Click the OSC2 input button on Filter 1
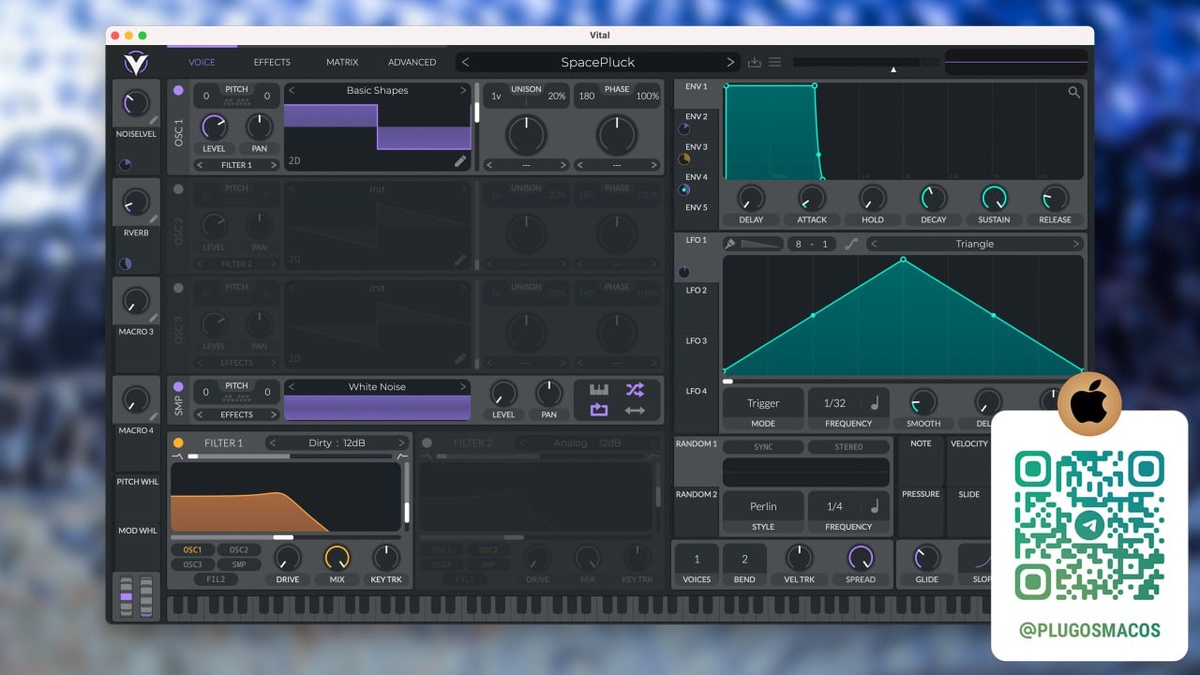The height and width of the screenshot is (675, 1200). point(239,550)
